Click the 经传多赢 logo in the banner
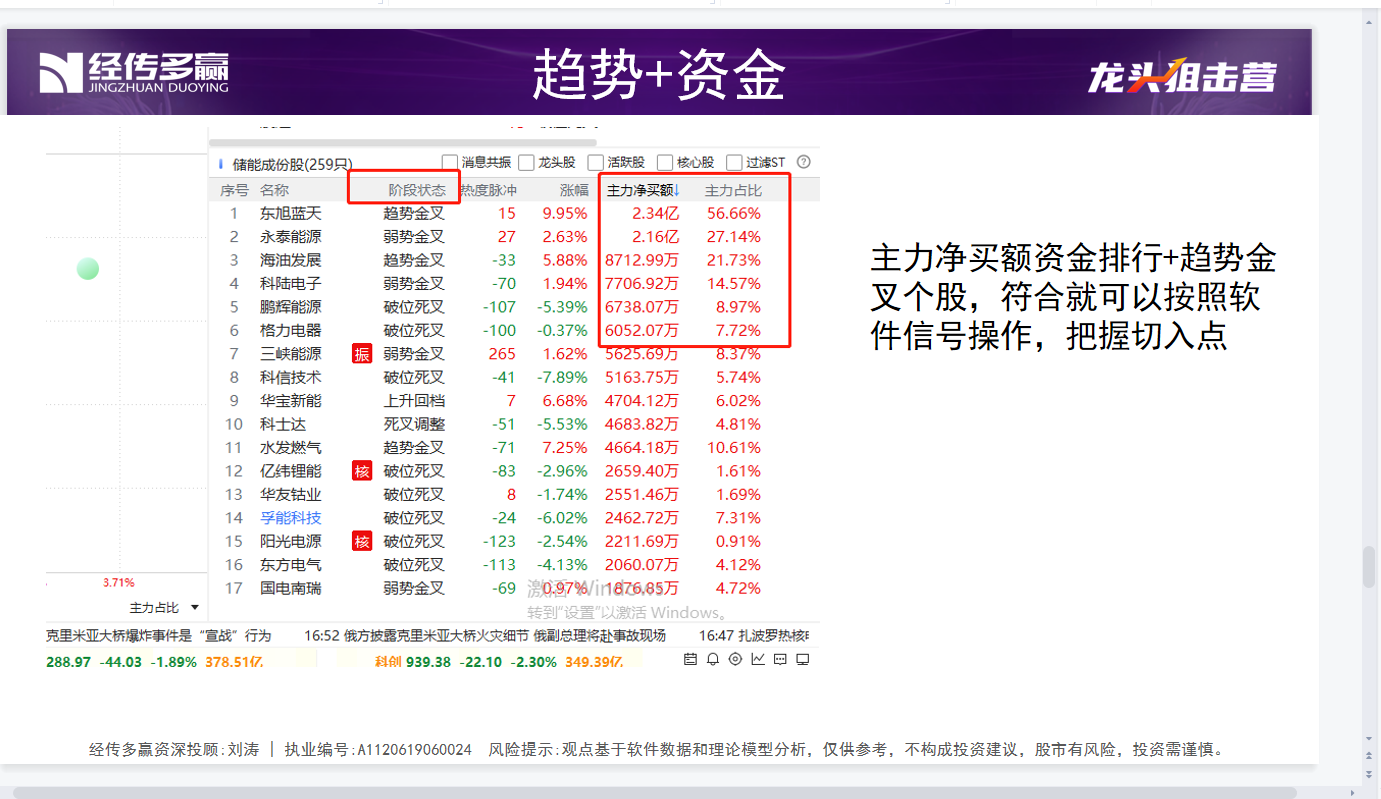1381x799 pixels. coord(134,72)
